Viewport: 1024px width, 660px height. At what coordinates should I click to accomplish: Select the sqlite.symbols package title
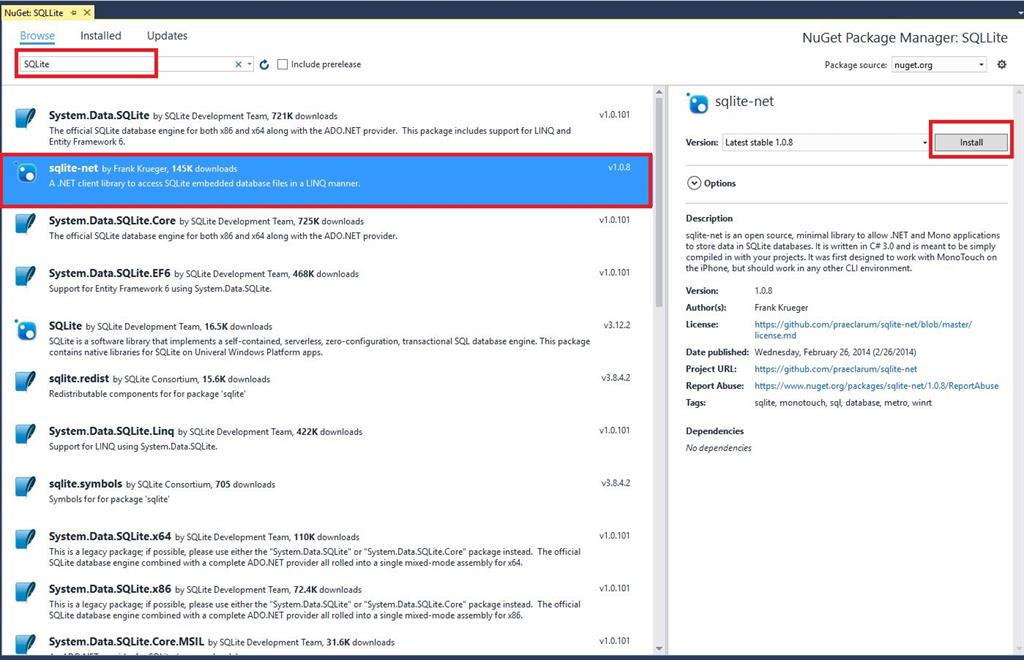[x=86, y=484]
